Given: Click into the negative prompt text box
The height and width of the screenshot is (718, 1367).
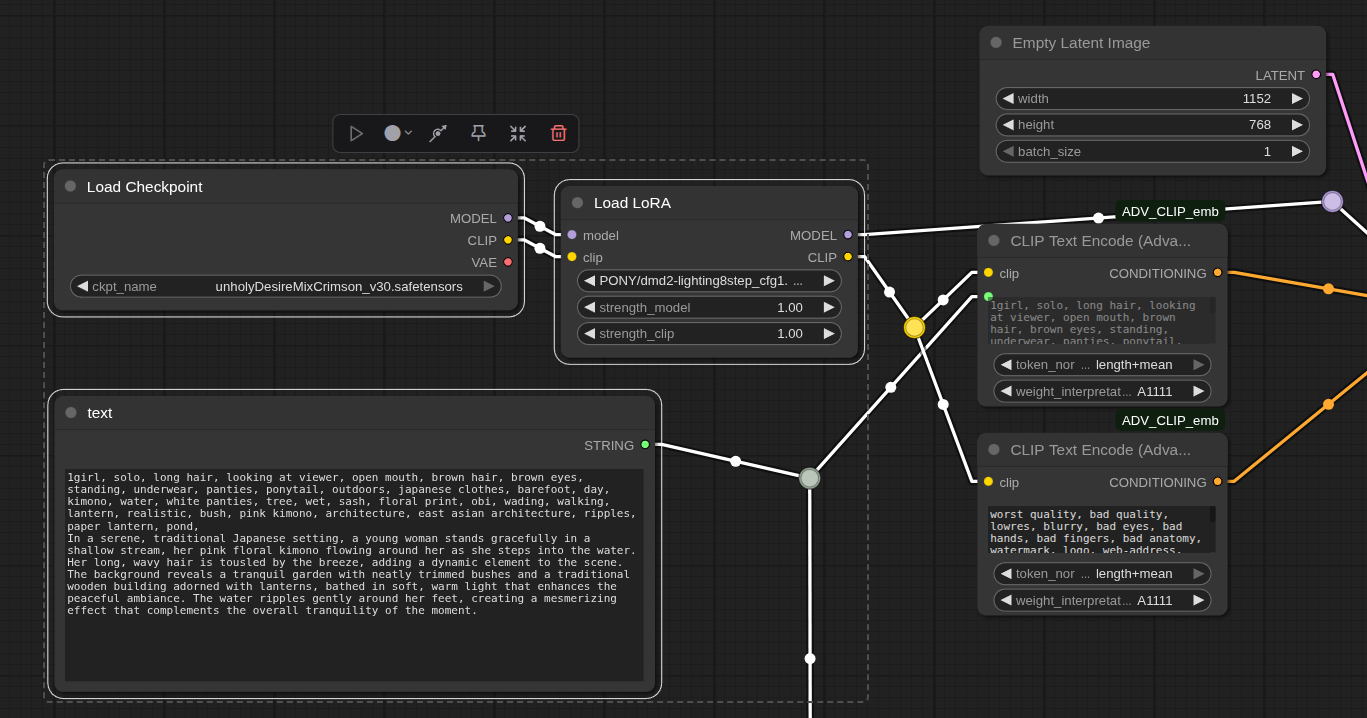Looking at the screenshot, I should (x=1098, y=529).
